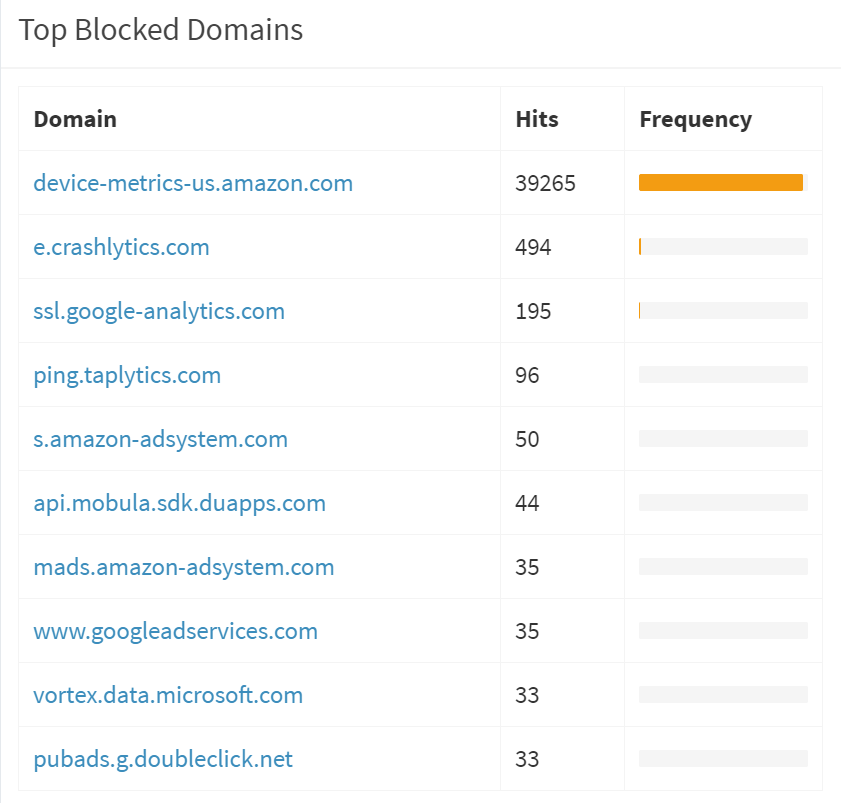Image resolution: width=841 pixels, height=803 pixels.
Task: Click the Hits column header
Action: (537, 119)
